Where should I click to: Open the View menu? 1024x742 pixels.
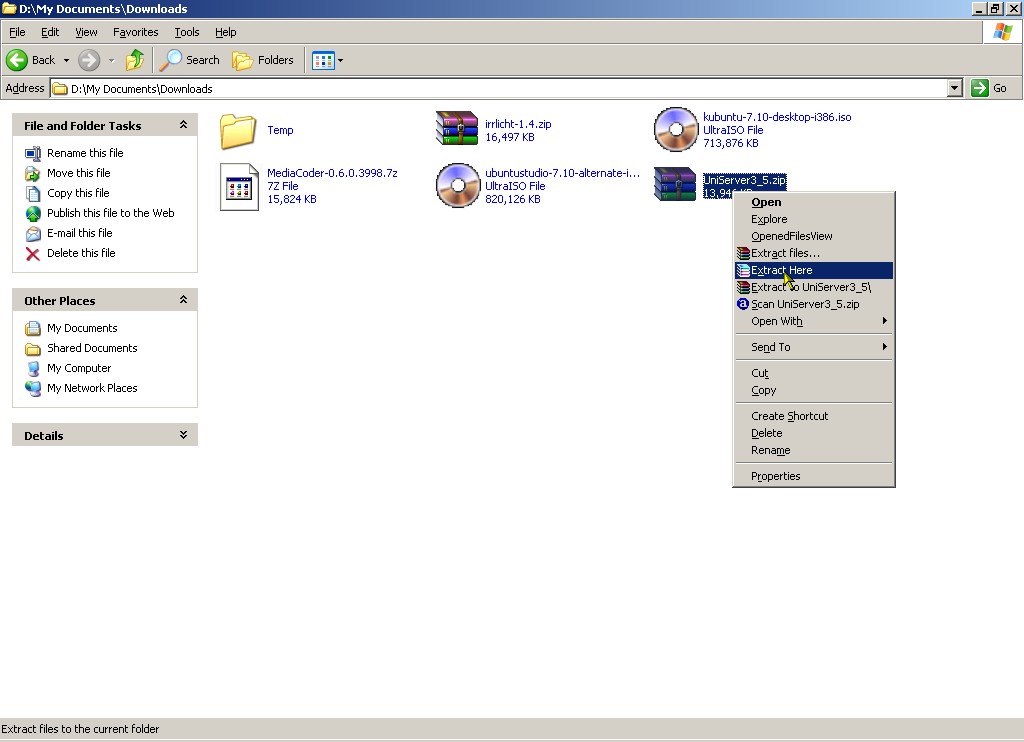click(x=86, y=32)
